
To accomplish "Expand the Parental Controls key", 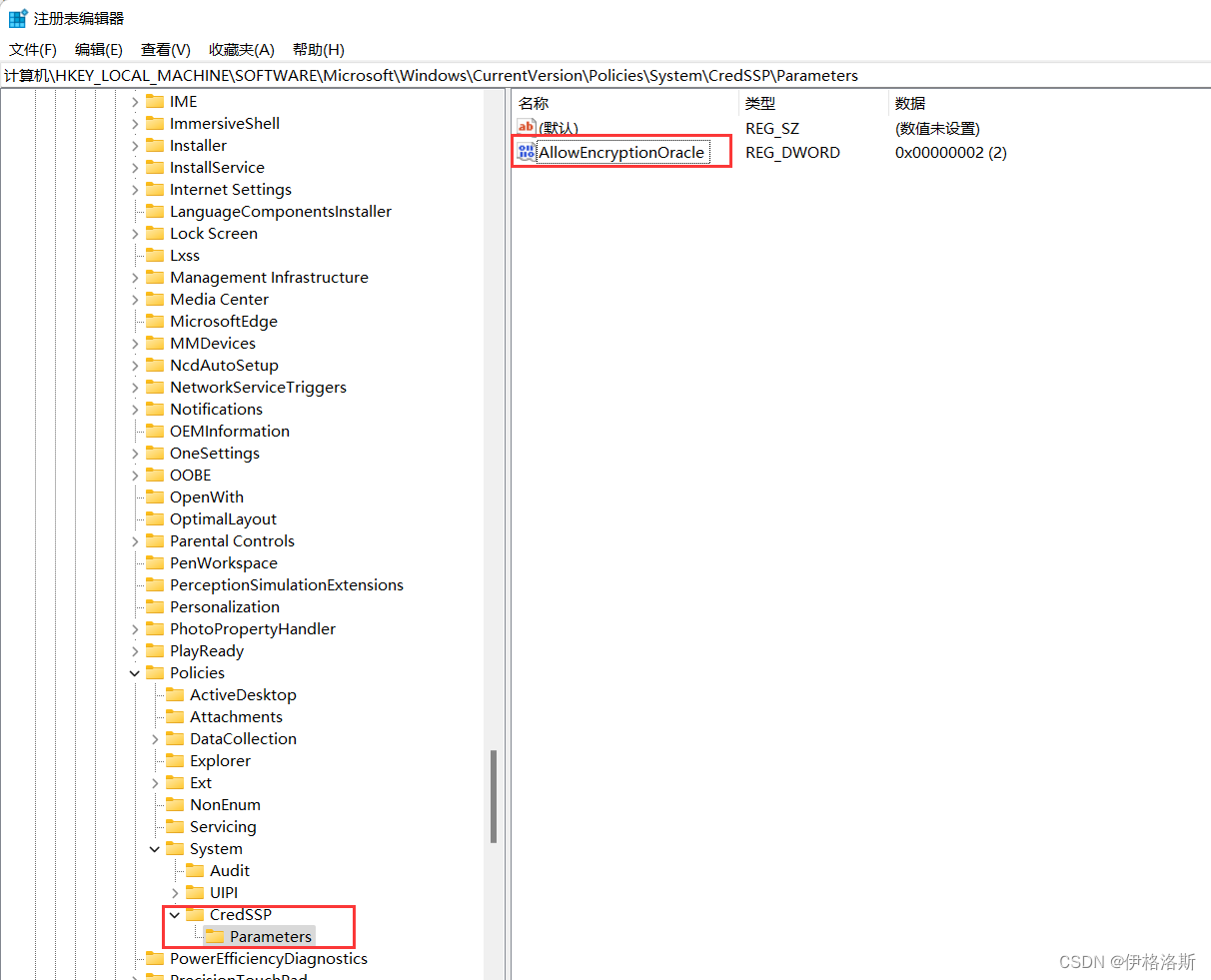I will click(x=135, y=541).
